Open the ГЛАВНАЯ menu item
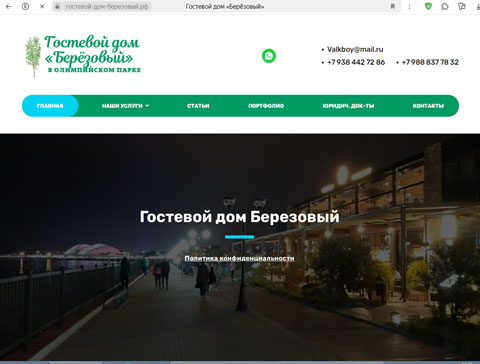The width and height of the screenshot is (480, 364). click(x=50, y=106)
